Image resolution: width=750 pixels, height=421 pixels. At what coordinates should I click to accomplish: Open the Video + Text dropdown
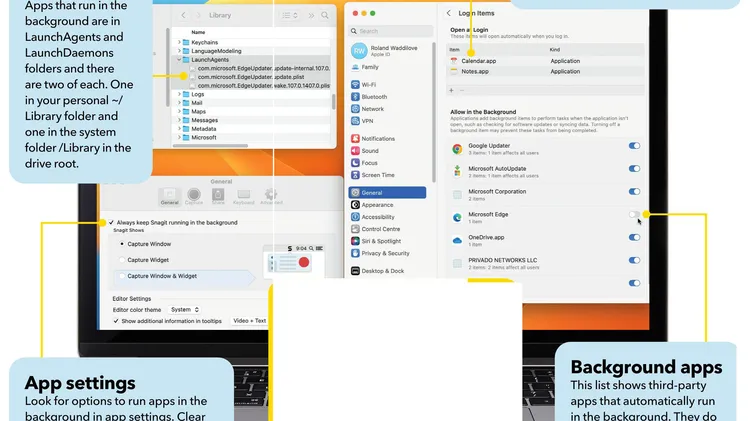pos(249,321)
